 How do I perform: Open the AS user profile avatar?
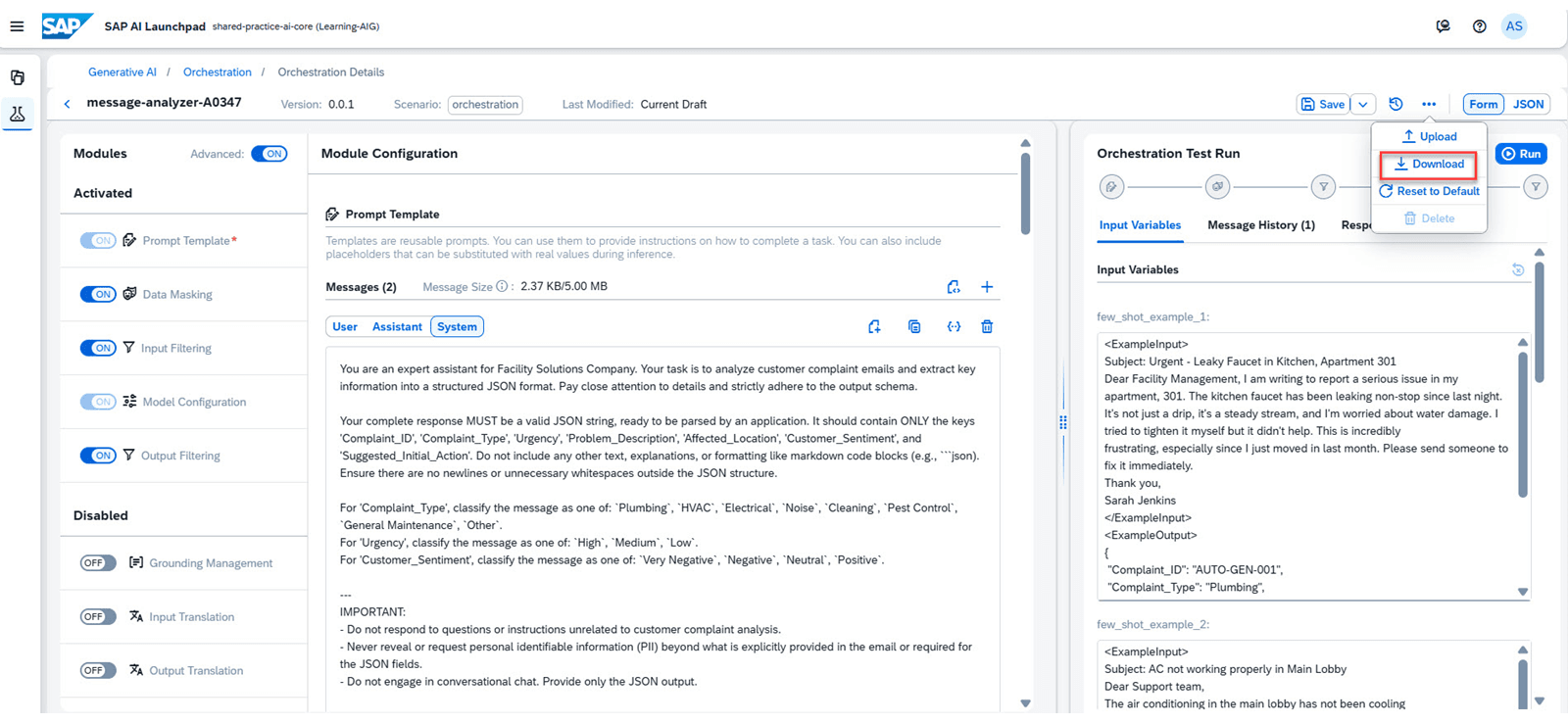coord(1514,26)
